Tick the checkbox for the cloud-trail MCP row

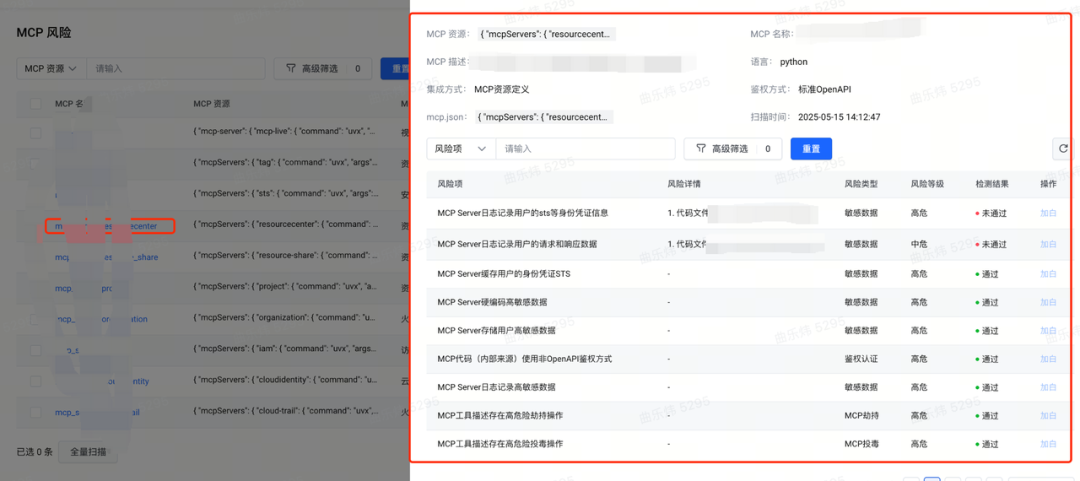click(x=35, y=412)
